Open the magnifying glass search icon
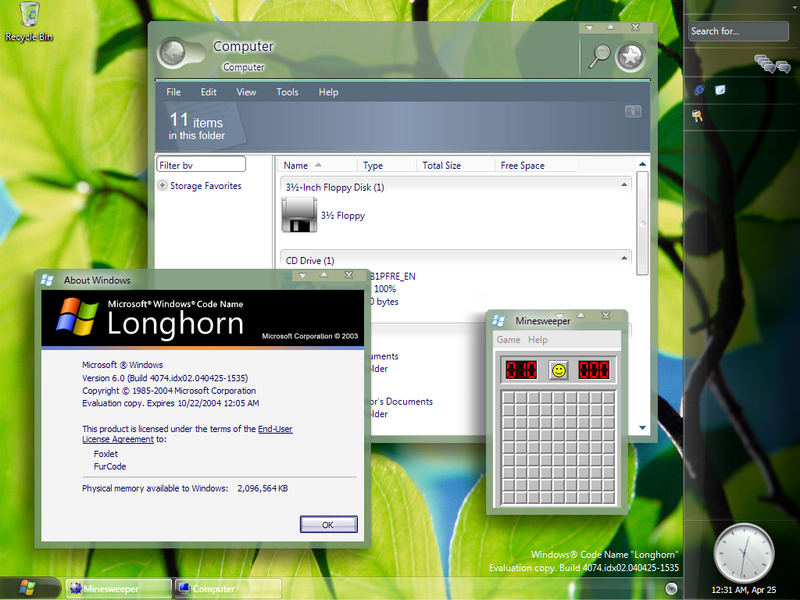800x600 pixels. pyautogui.click(x=599, y=56)
